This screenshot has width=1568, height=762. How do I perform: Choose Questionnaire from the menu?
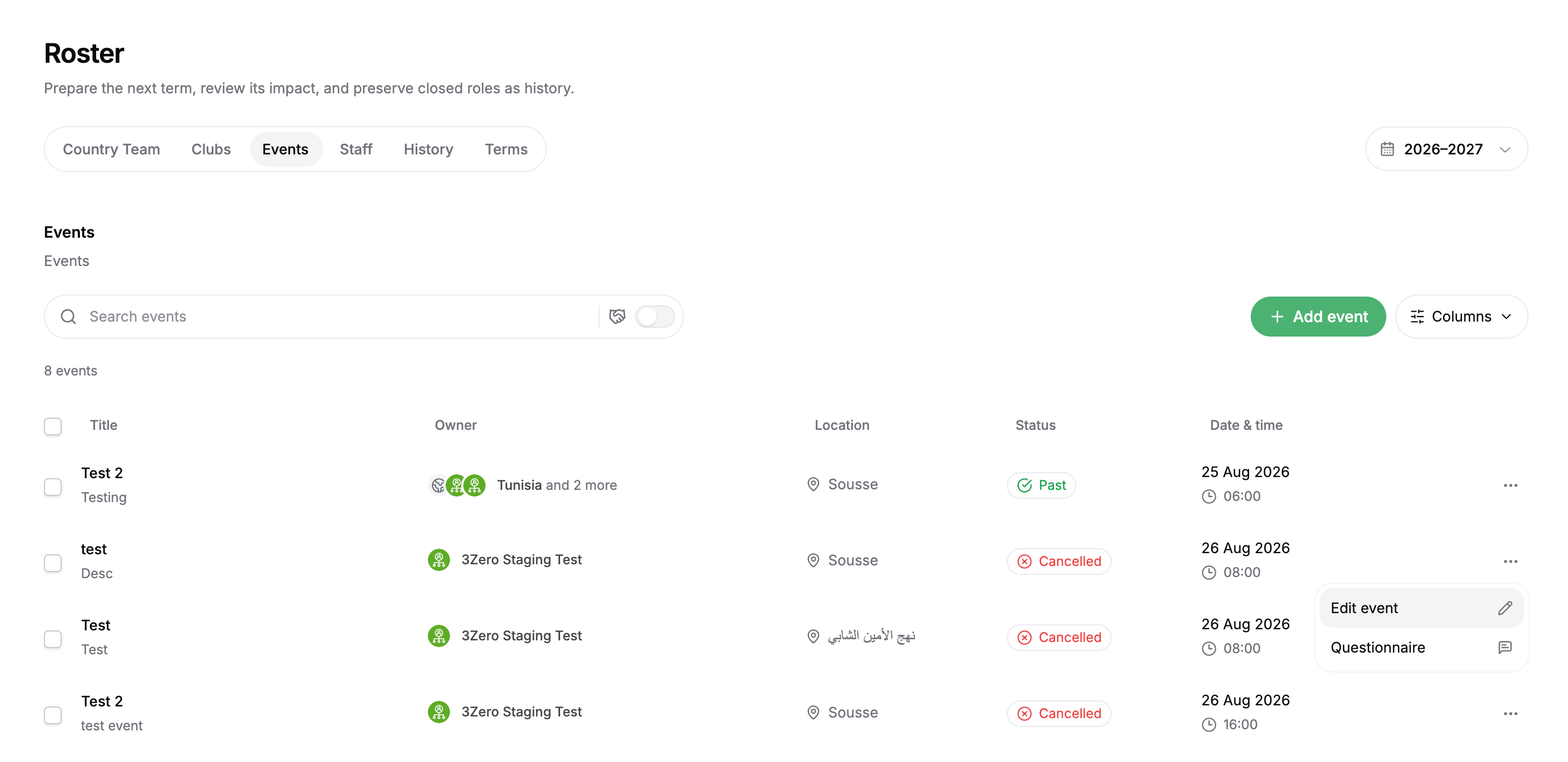click(x=1421, y=648)
